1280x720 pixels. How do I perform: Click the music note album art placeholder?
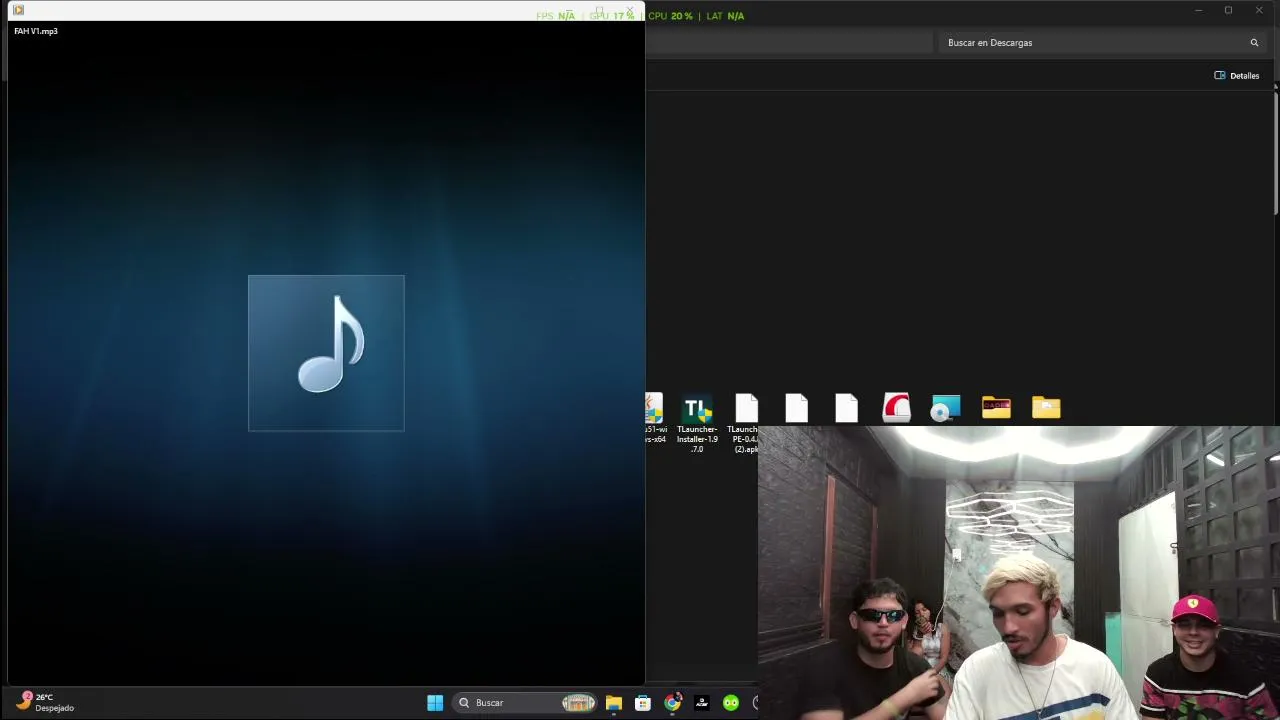pyautogui.click(x=326, y=353)
